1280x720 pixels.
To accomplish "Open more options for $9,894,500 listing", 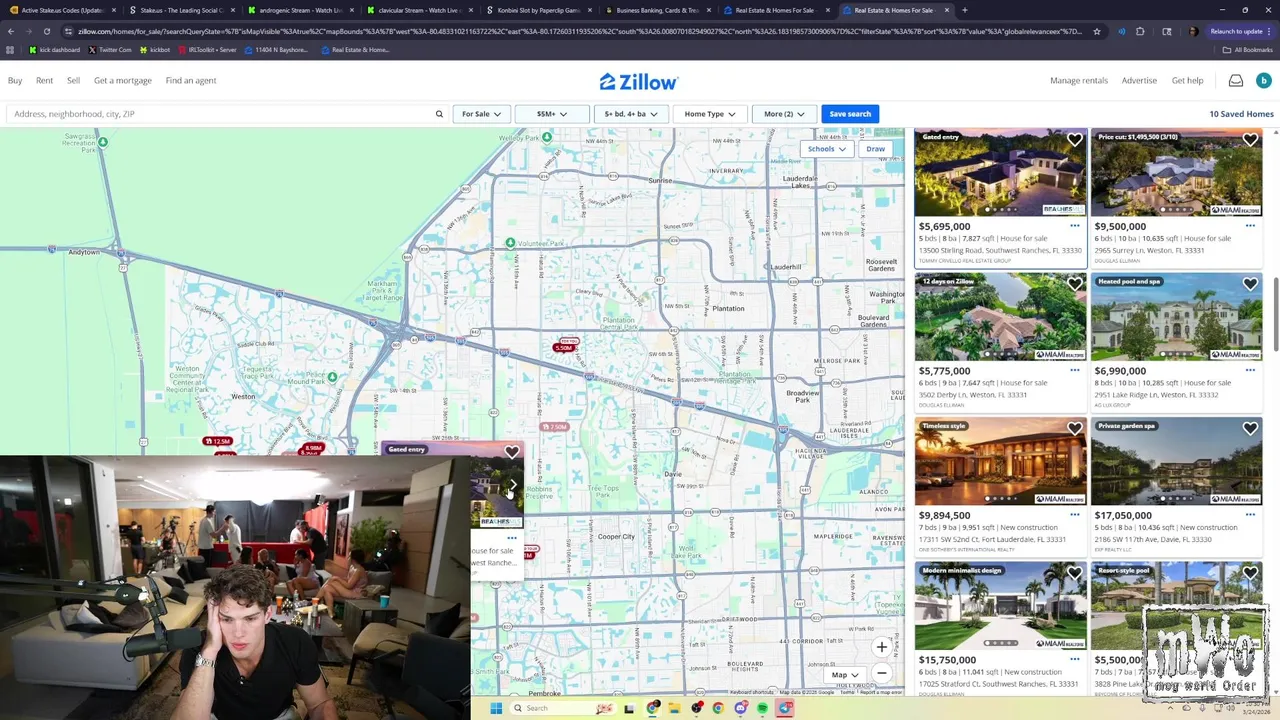I will pos(1075,515).
